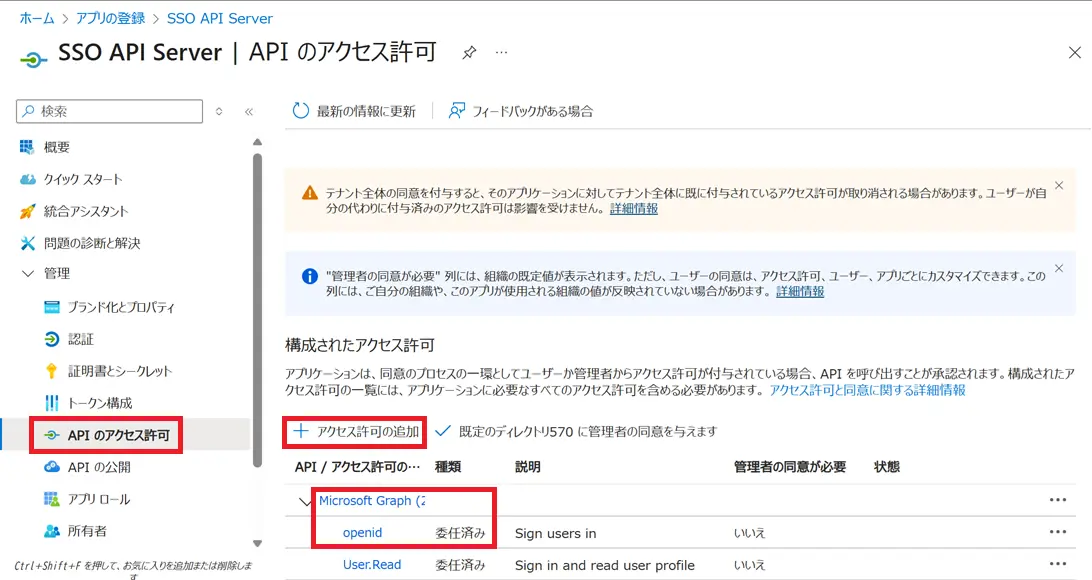Open the more options ellipsis beside title

tap(501, 52)
